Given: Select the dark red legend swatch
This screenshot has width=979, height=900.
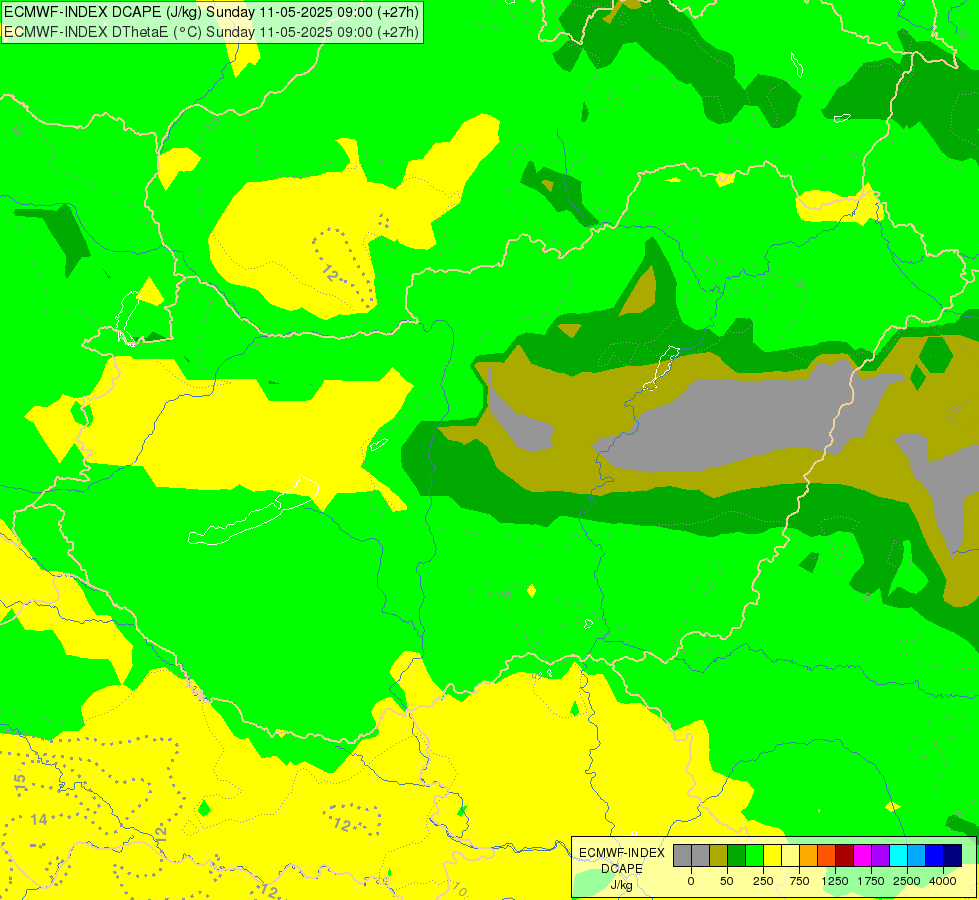Looking at the screenshot, I should [x=845, y=856].
